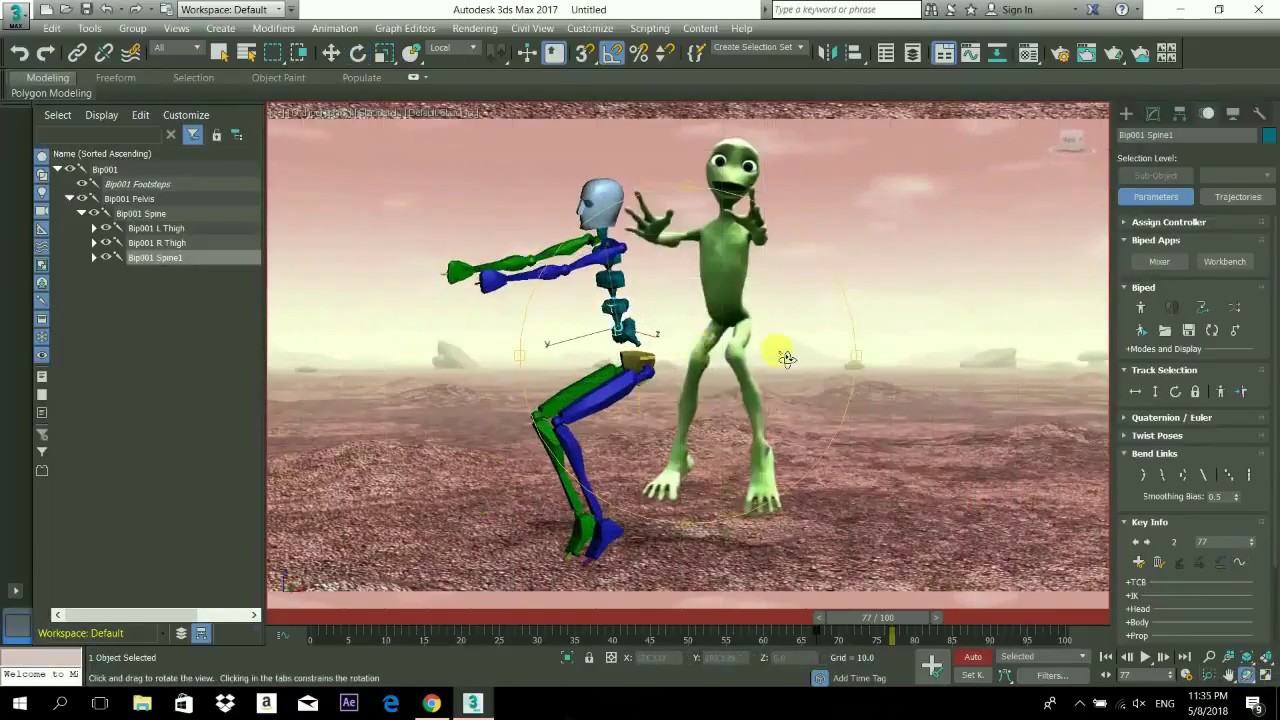The image size is (1280, 720).
Task: Open the Create command panel tab
Action: 1126,114
